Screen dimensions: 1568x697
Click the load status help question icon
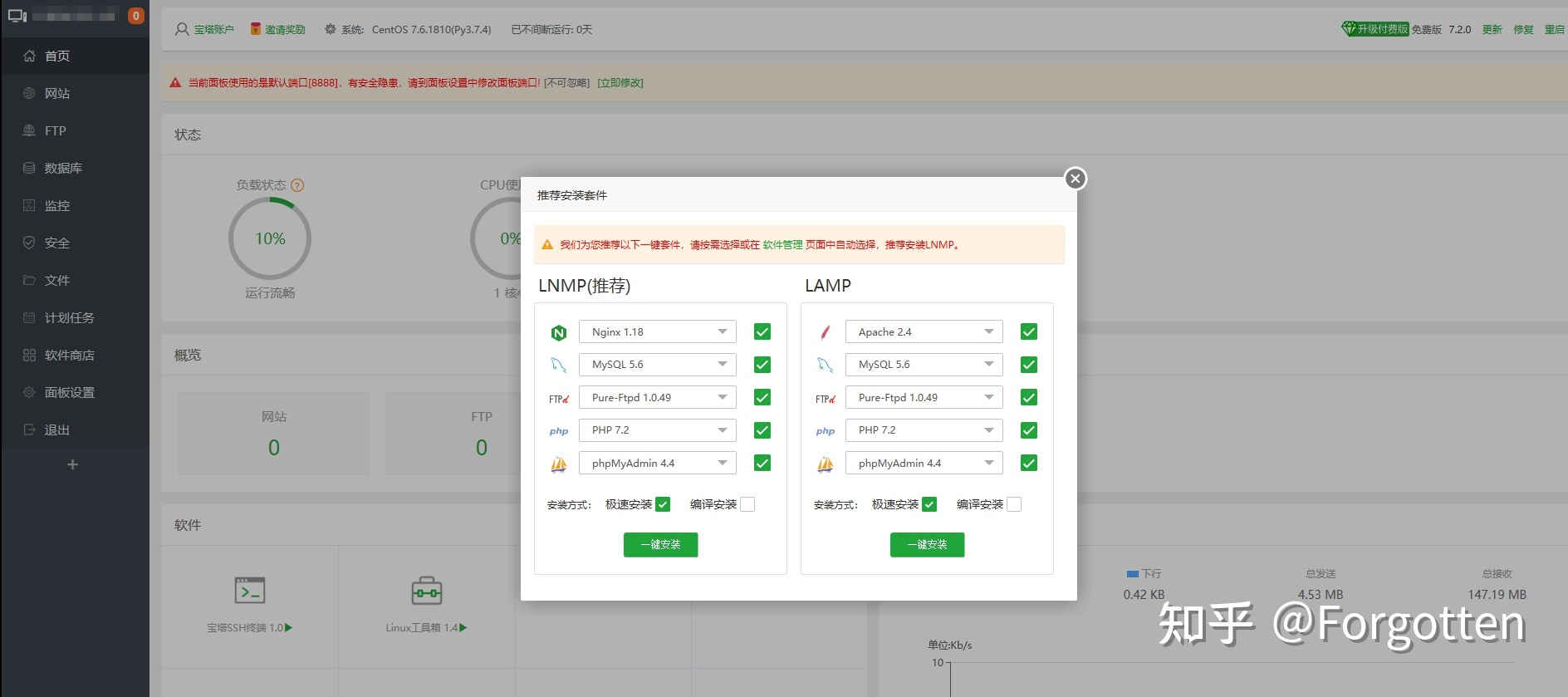[x=297, y=185]
